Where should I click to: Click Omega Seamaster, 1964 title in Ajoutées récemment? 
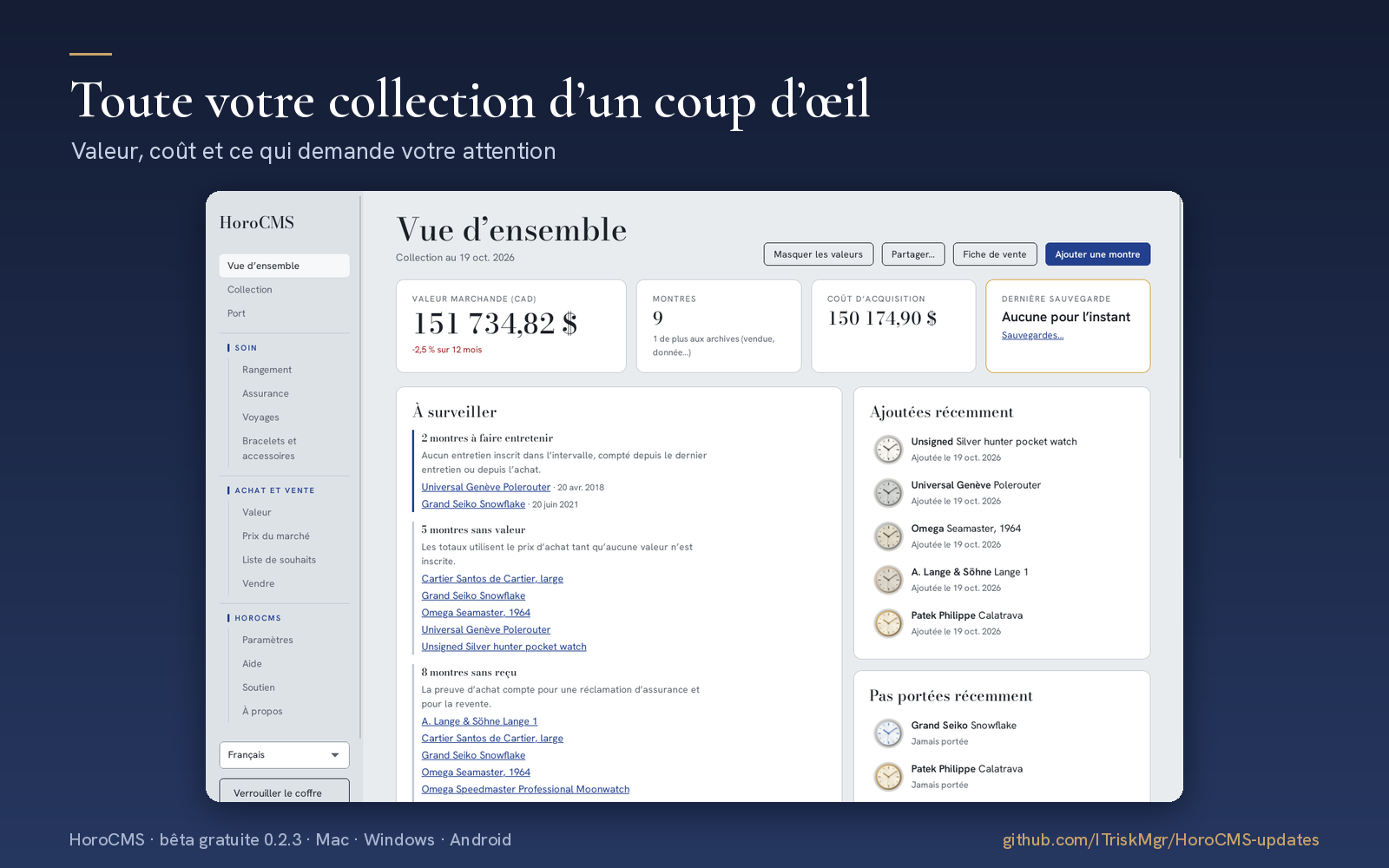point(966,529)
